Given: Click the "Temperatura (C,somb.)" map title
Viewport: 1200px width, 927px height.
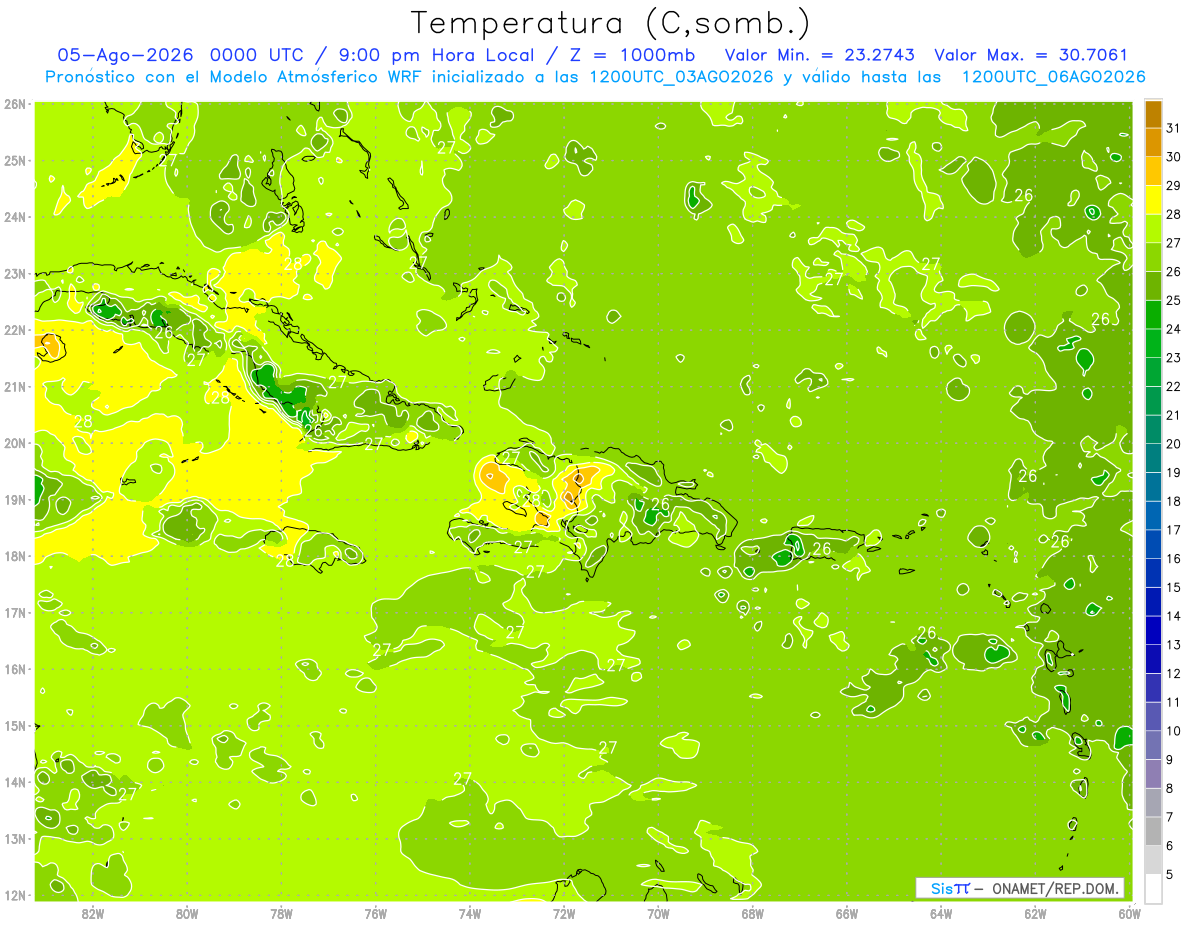Looking at the screenshot, I should [x=610, y=23].
